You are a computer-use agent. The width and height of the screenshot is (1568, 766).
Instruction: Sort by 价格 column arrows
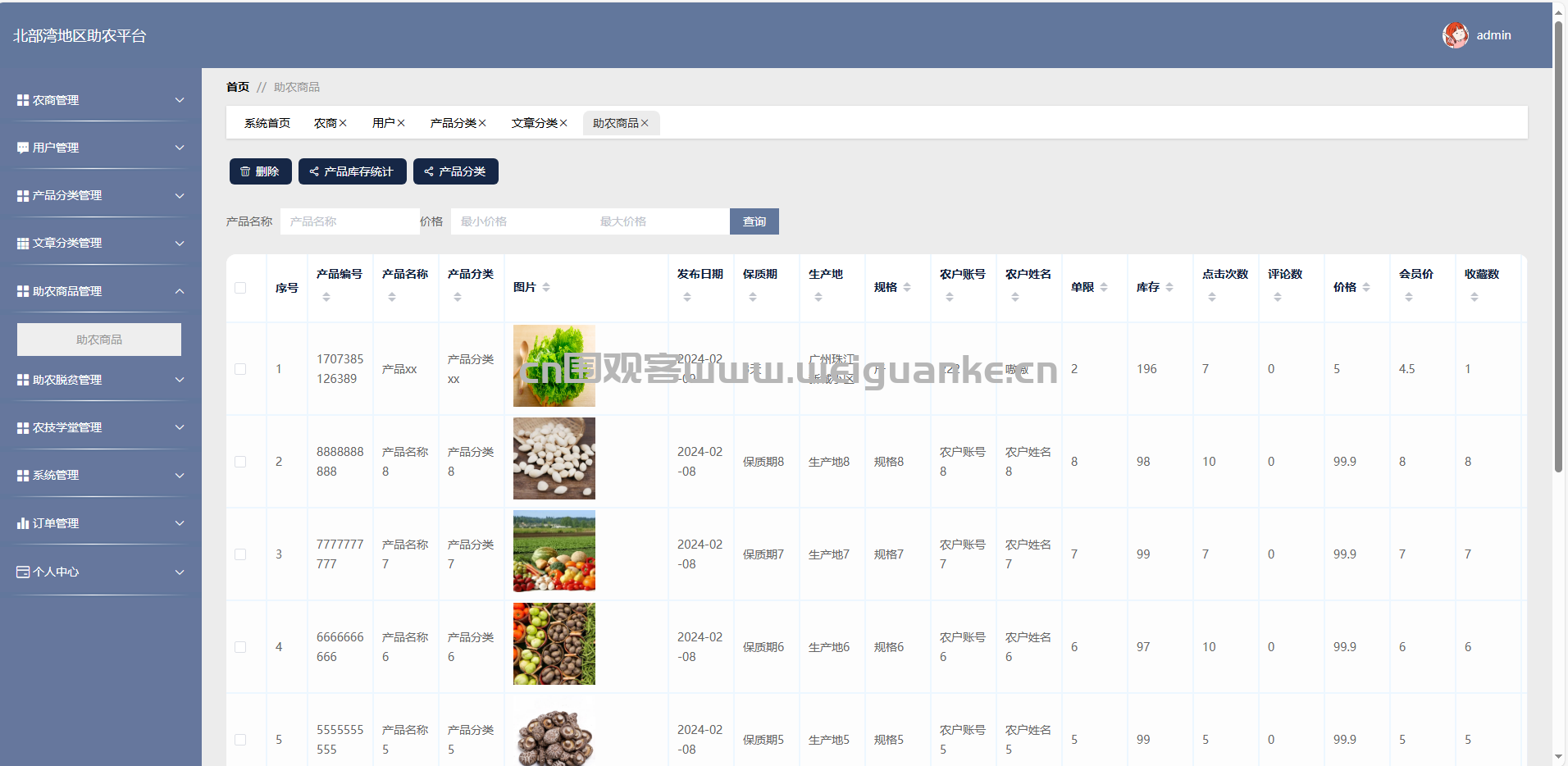click(x=1366, y=287)
